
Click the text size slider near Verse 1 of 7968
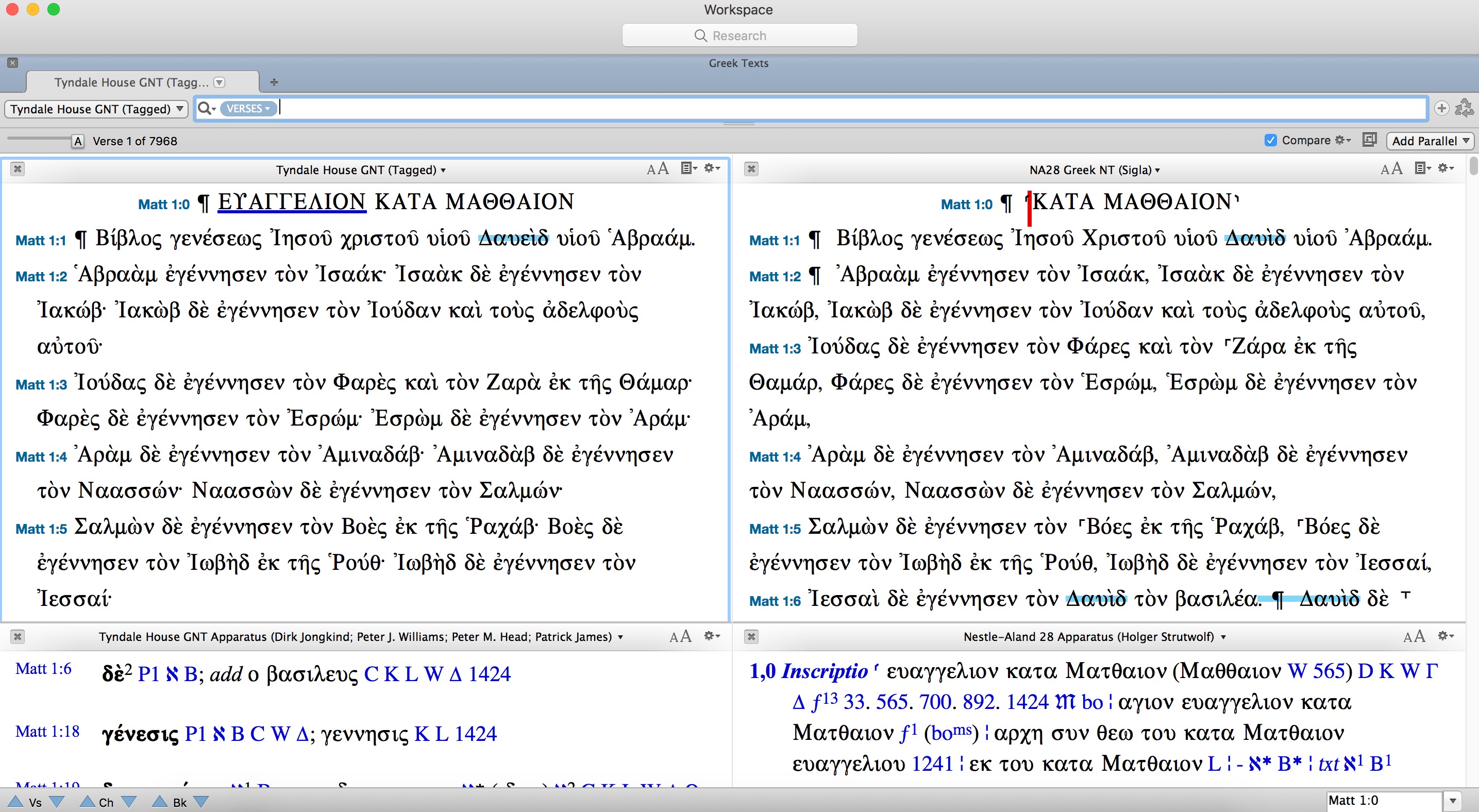coord(77,141)
